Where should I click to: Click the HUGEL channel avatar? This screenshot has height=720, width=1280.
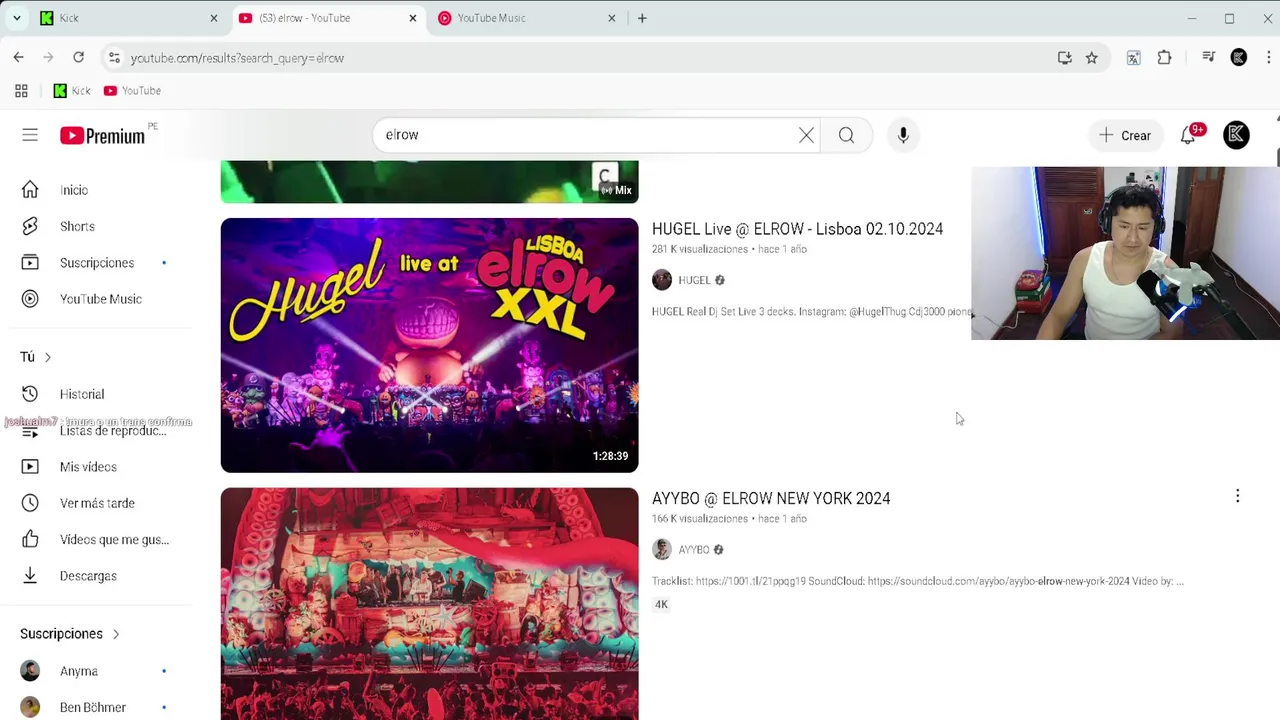point(662,280)
